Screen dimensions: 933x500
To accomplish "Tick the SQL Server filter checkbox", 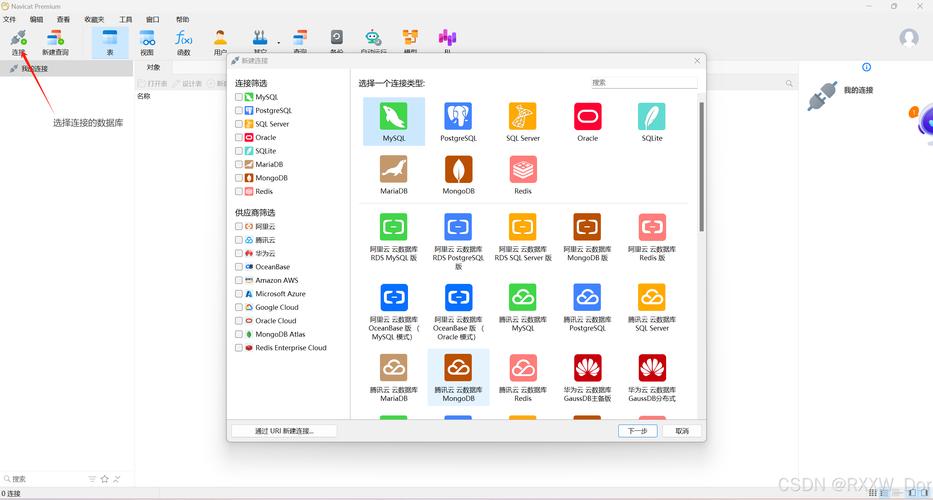I will (x=239, y=124).
